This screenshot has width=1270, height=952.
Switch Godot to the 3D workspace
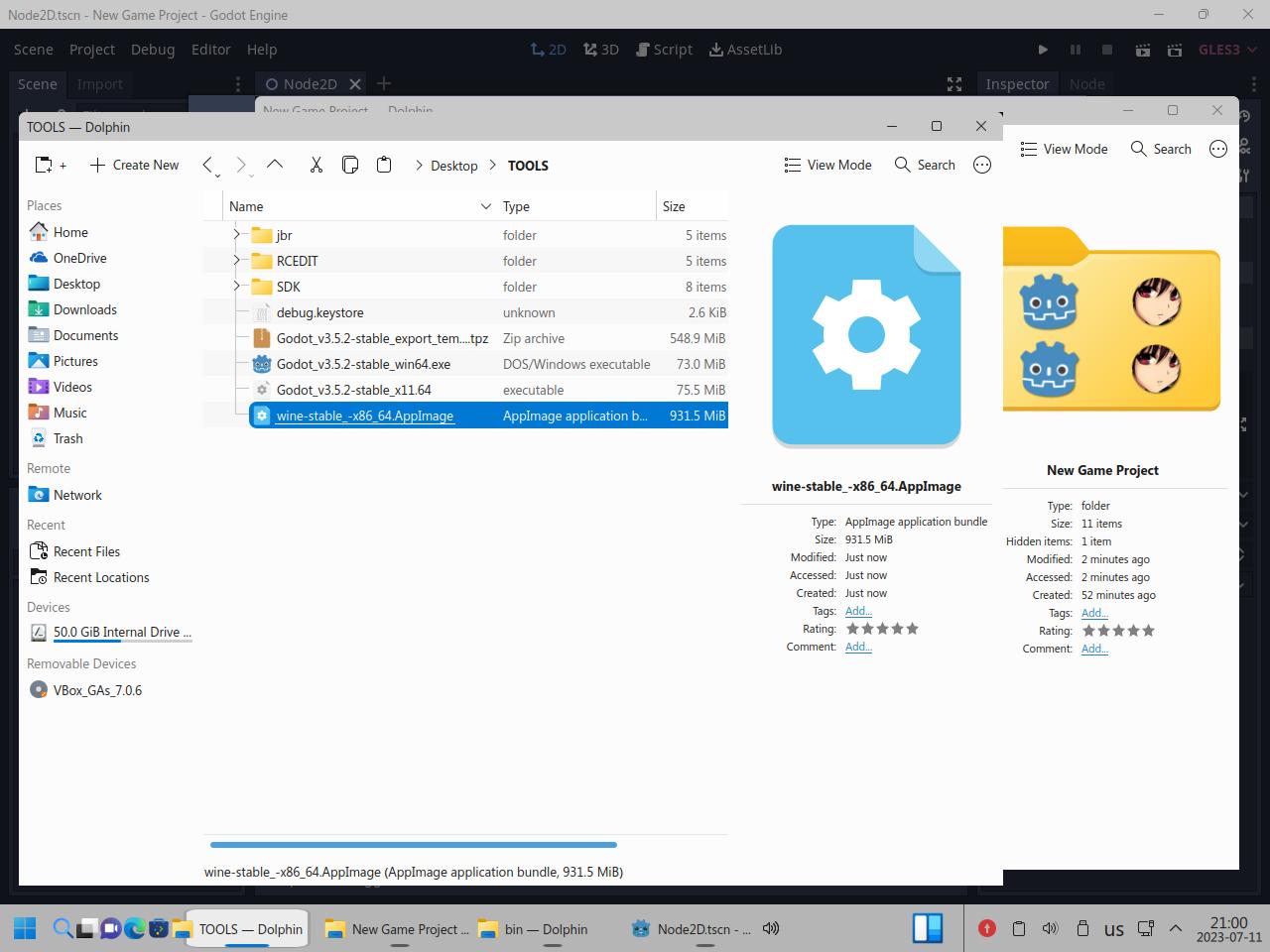point(601,50)
